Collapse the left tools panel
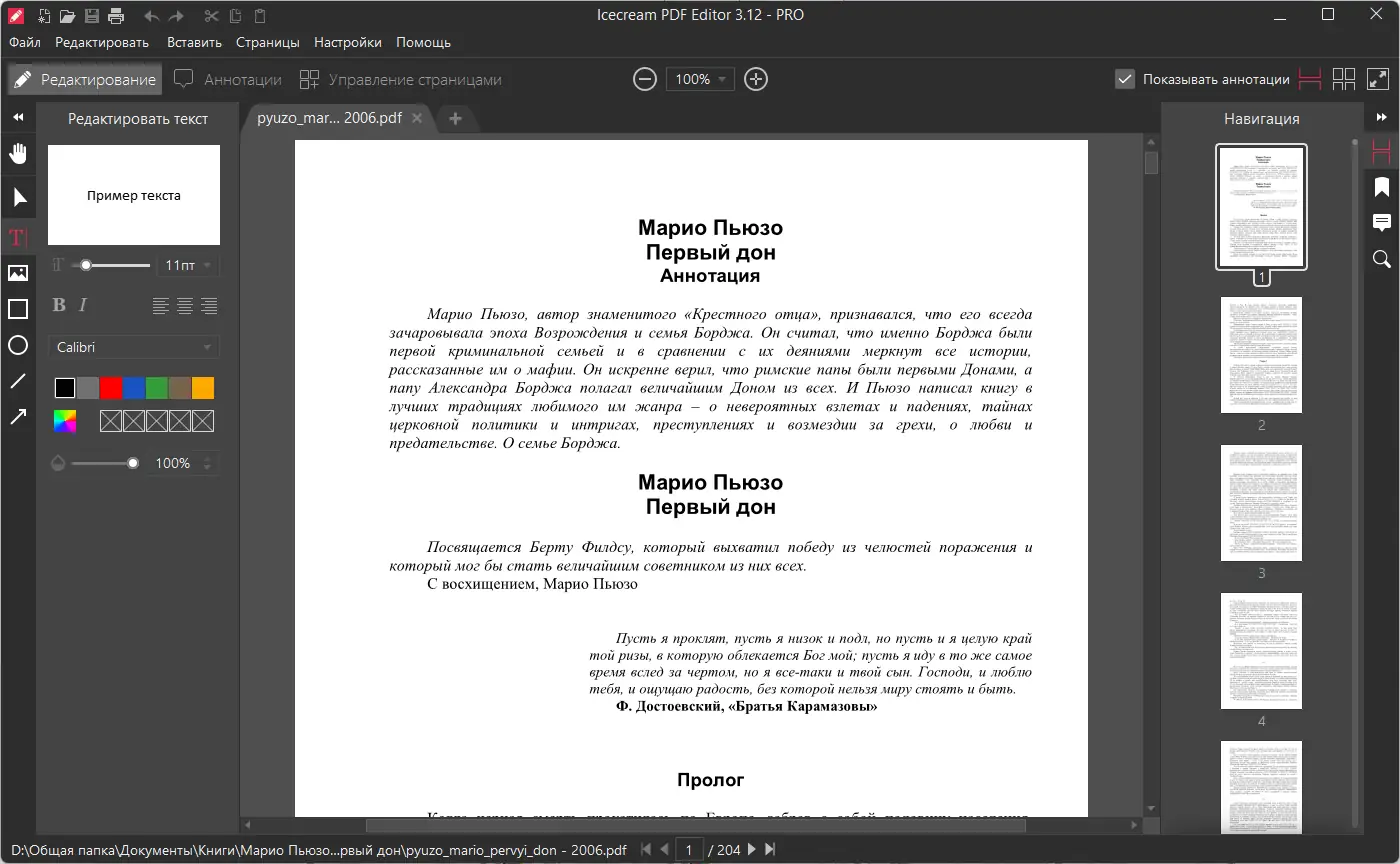 point(18,118)
